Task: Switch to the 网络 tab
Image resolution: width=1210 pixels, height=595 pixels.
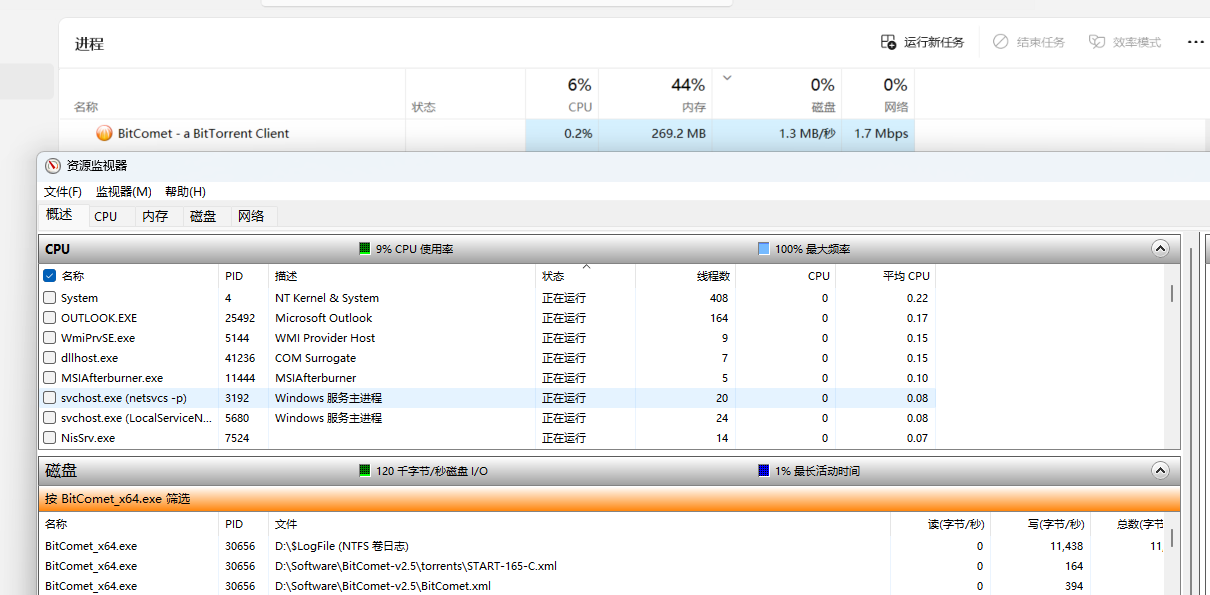Action: coord(252,216)
